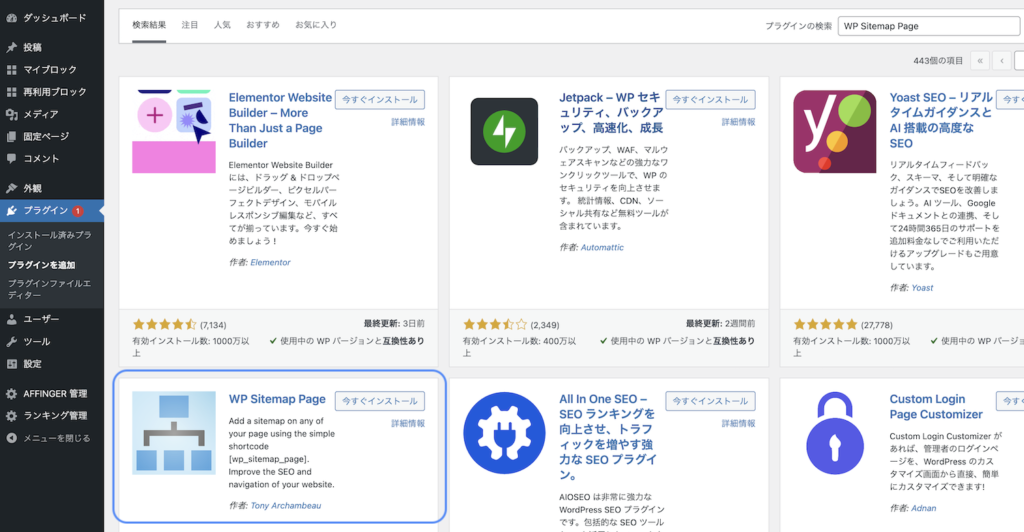Click the gear icon beside ランキング管理
1024x532 pixels.
click(11, 416)
